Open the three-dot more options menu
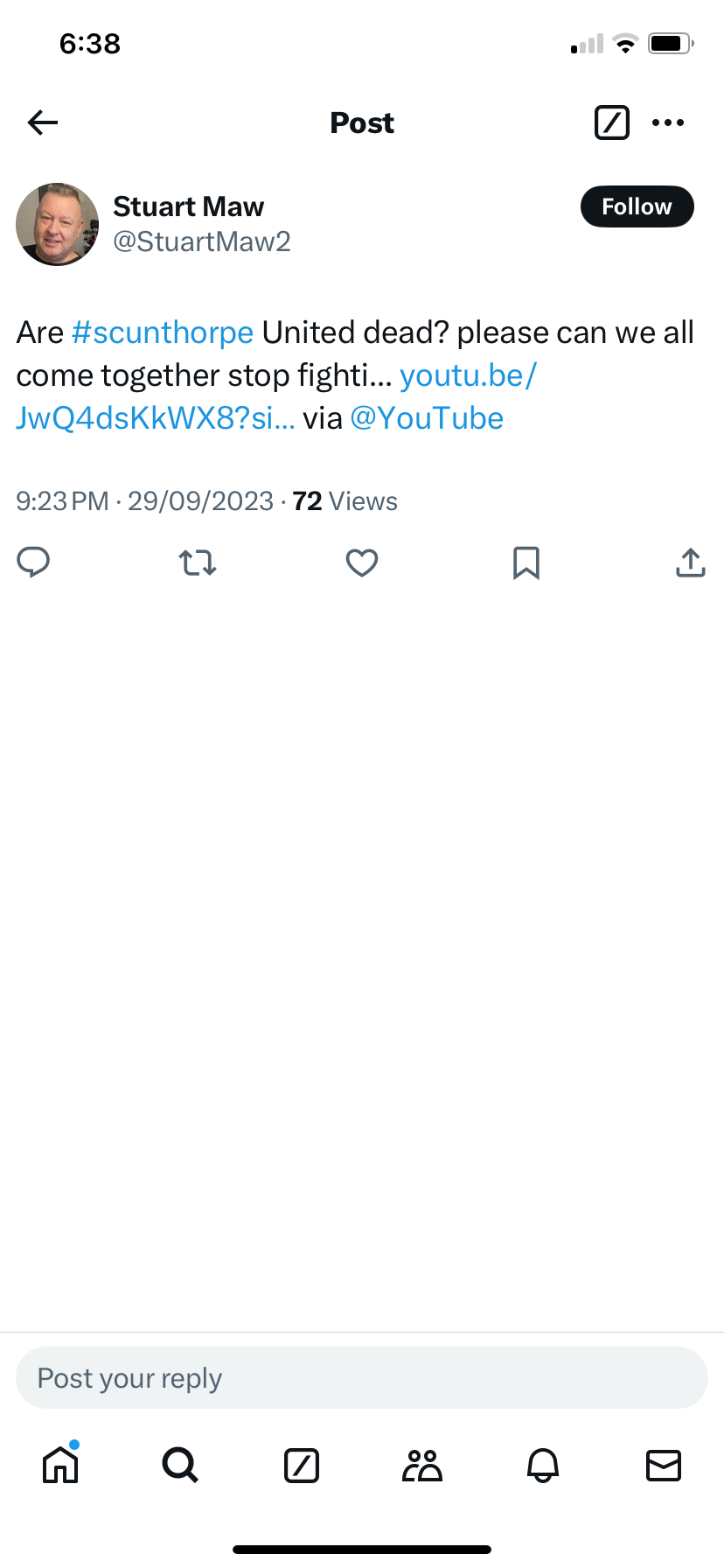The height and width of the screenshot is (1568, 724). click(x=668, y=122)
